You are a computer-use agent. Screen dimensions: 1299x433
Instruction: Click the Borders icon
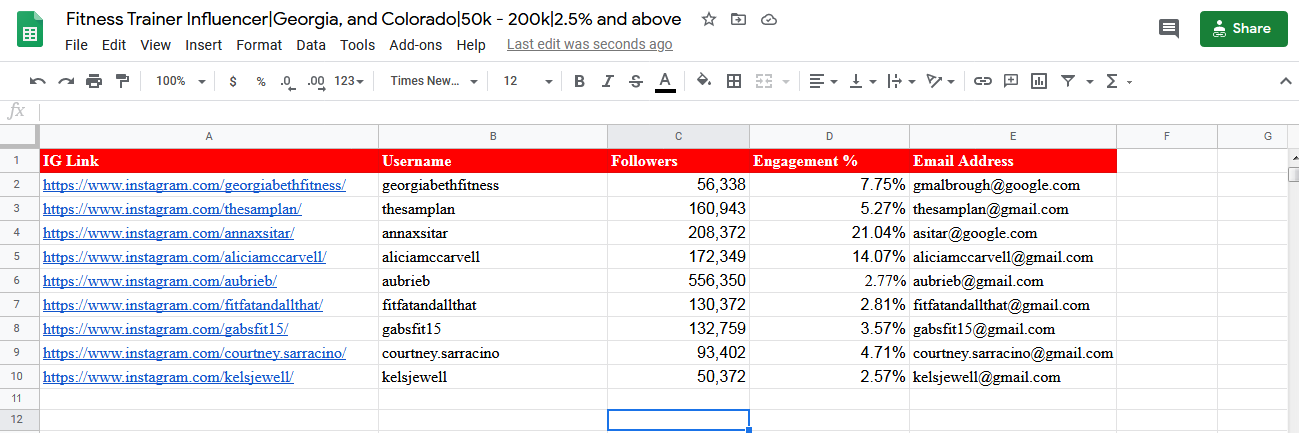734,81
